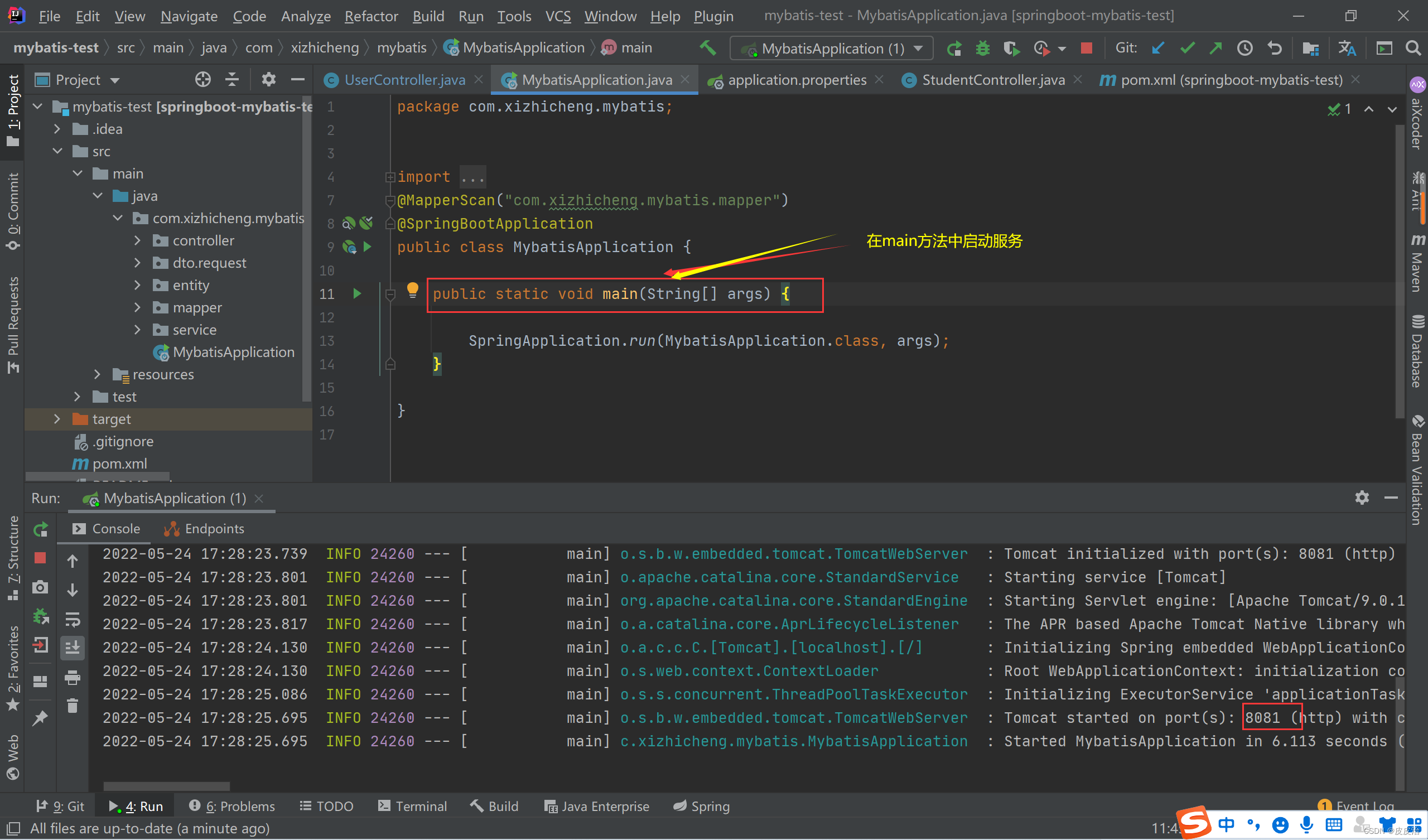The width and height of the screenshot is (1428, 840).
Task: Click the camera thread dump icon
Action: (x=40, y=587)
